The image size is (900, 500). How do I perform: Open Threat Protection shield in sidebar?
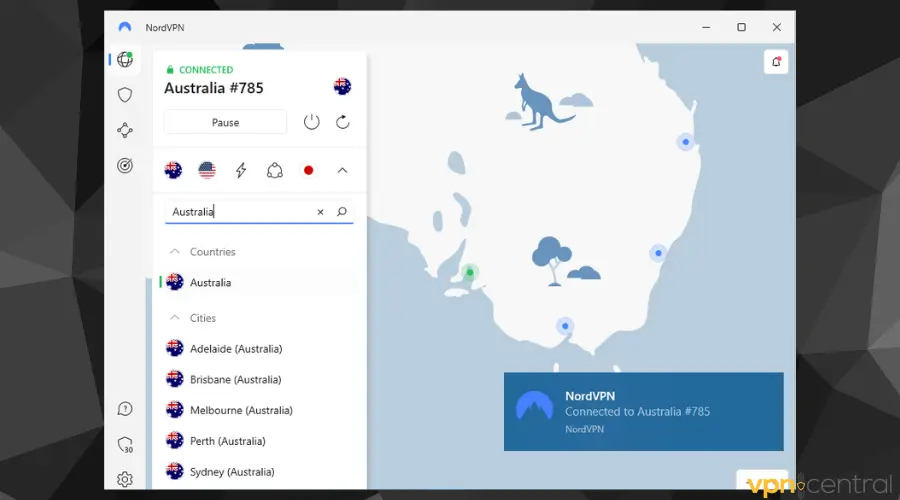tap(125, 95)
